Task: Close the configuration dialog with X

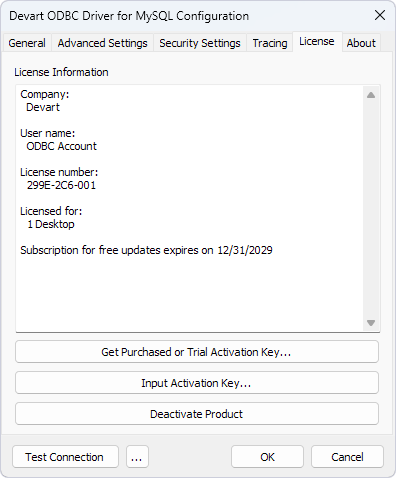Action: coord(380,15)
